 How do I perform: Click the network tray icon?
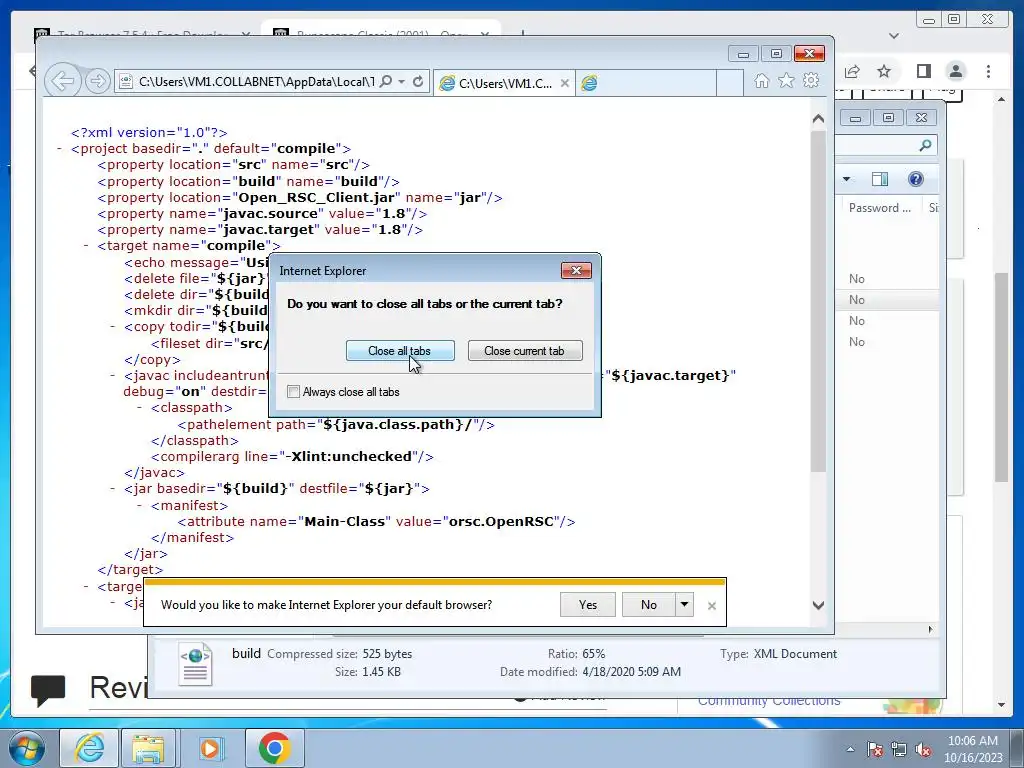[899, 749]
